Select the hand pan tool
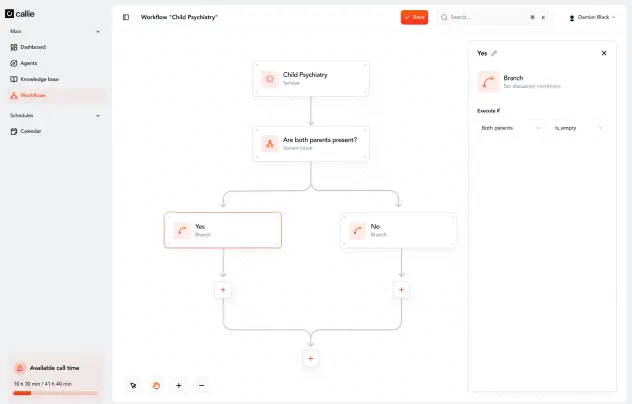632x404 pixels. click(156, 385)
